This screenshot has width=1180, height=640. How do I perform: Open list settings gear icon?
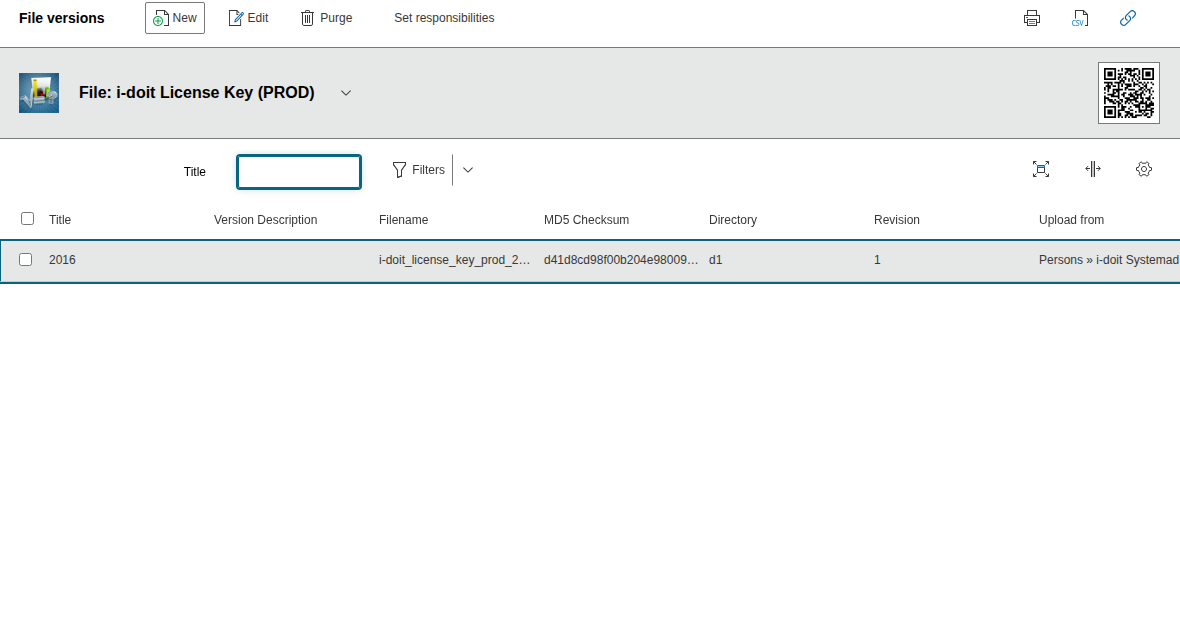1144,169
